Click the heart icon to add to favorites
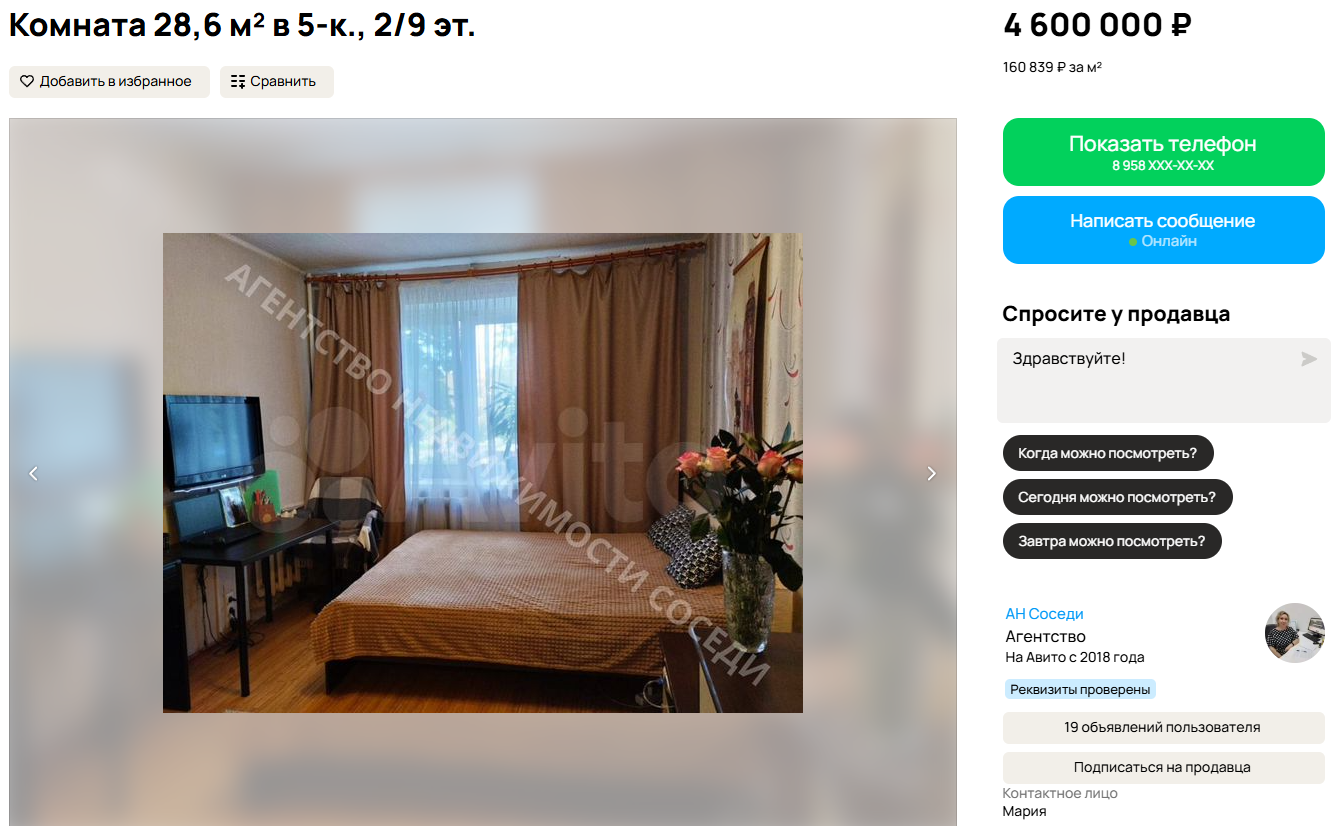Screen dimensions: 1341x826 click(27, 82)
